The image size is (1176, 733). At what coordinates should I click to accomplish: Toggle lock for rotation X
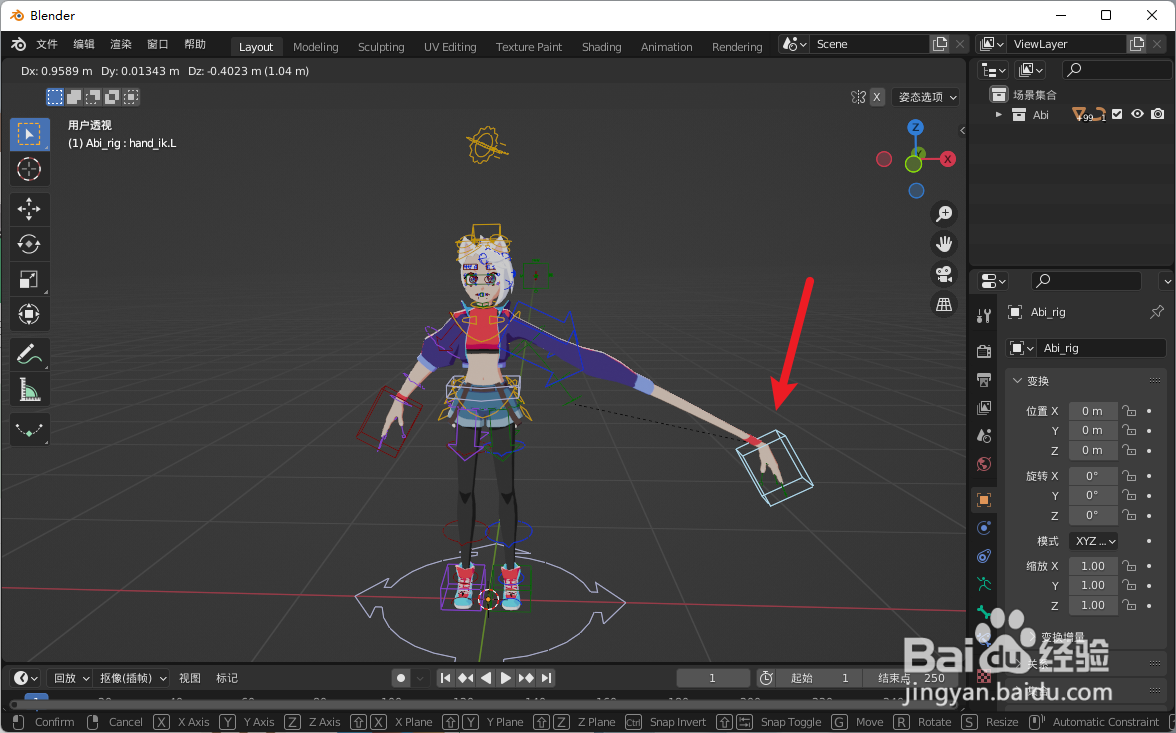1129,476
